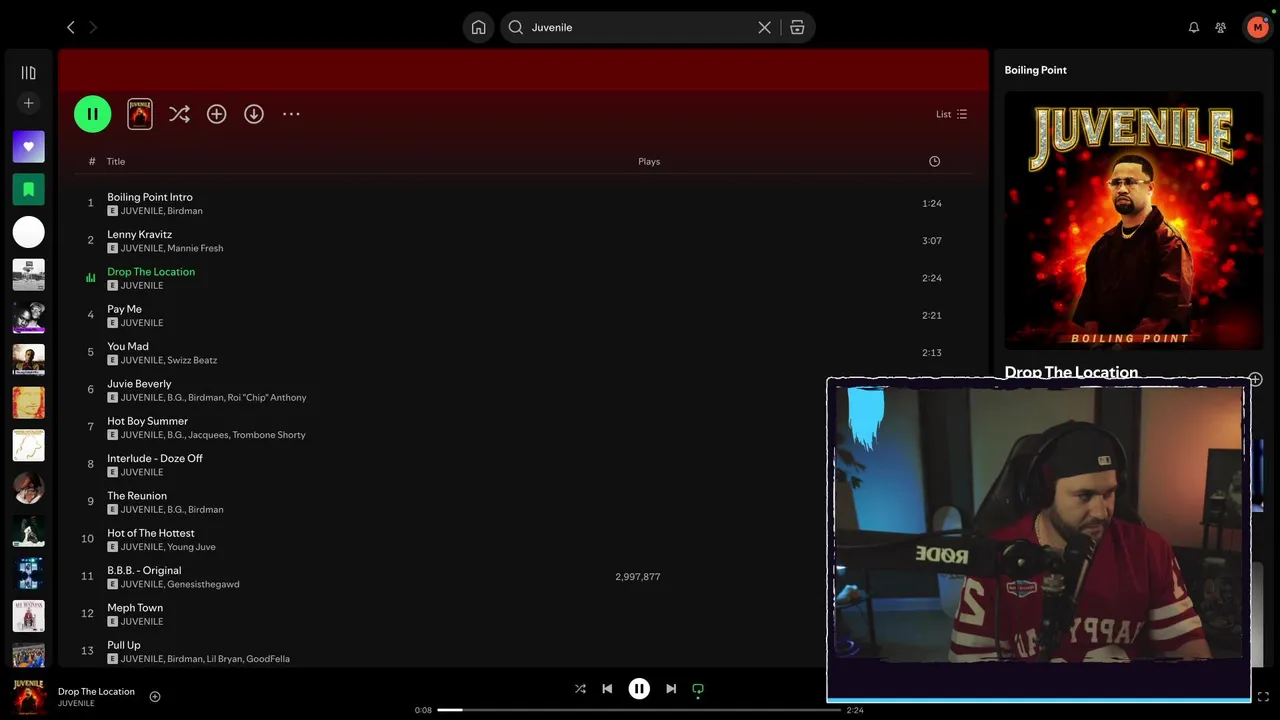Click the Boiling Point panel heading

(x=1035, y=70)
